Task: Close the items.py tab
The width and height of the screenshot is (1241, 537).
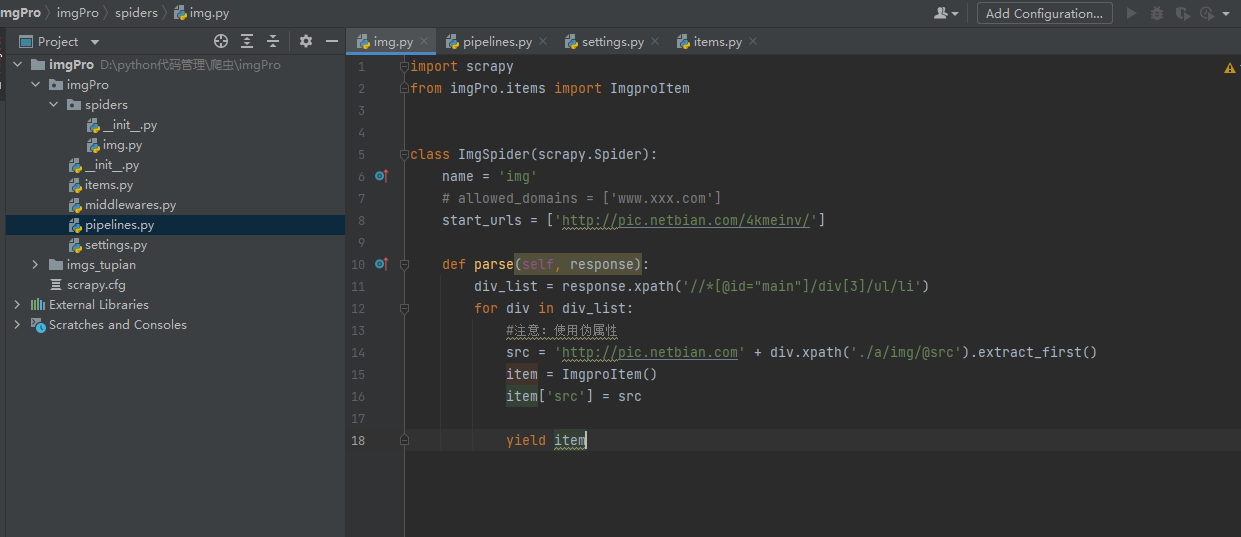Action: [753, 42]
